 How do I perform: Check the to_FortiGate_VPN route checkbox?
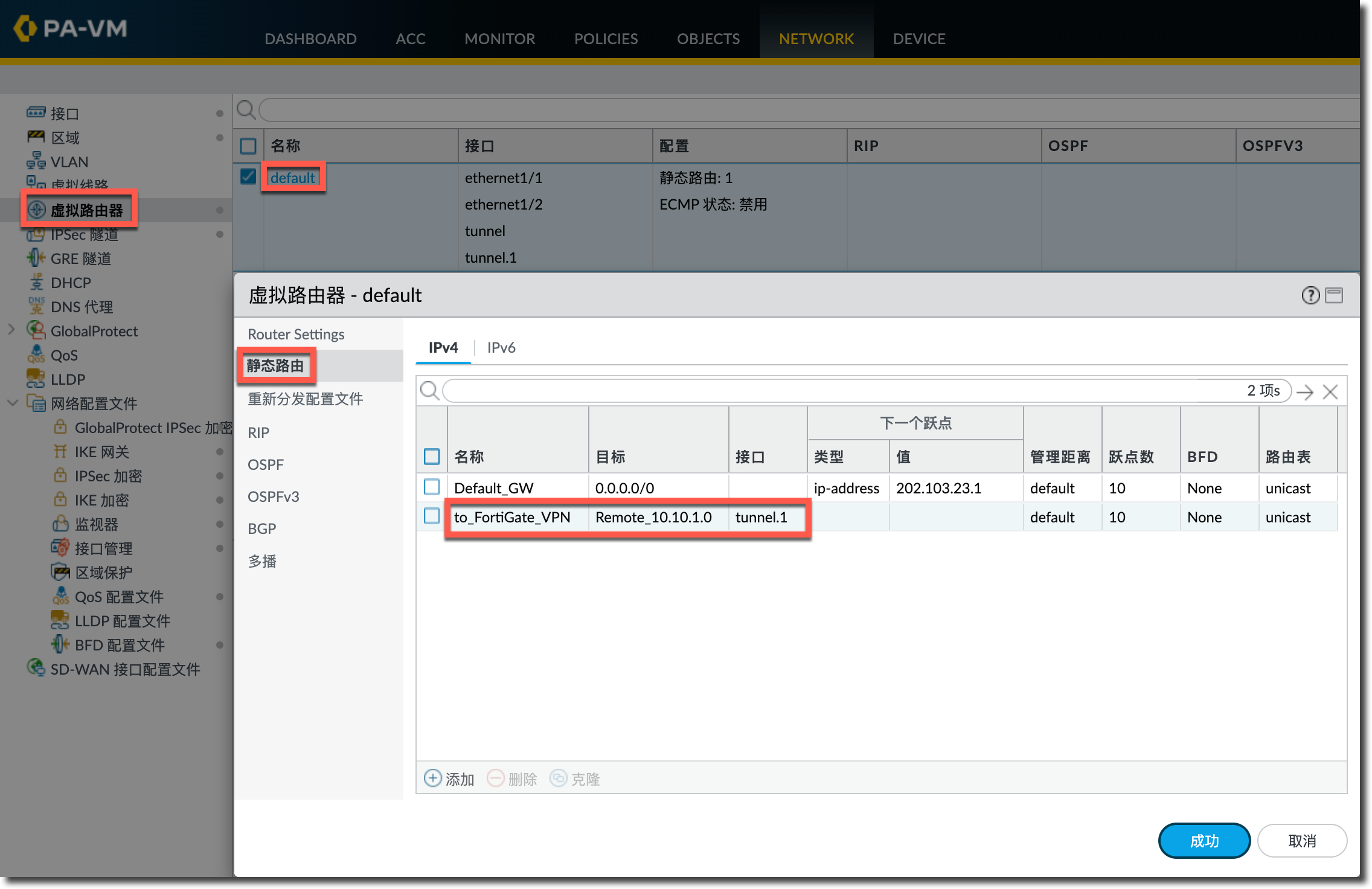(x=432, y=516)
